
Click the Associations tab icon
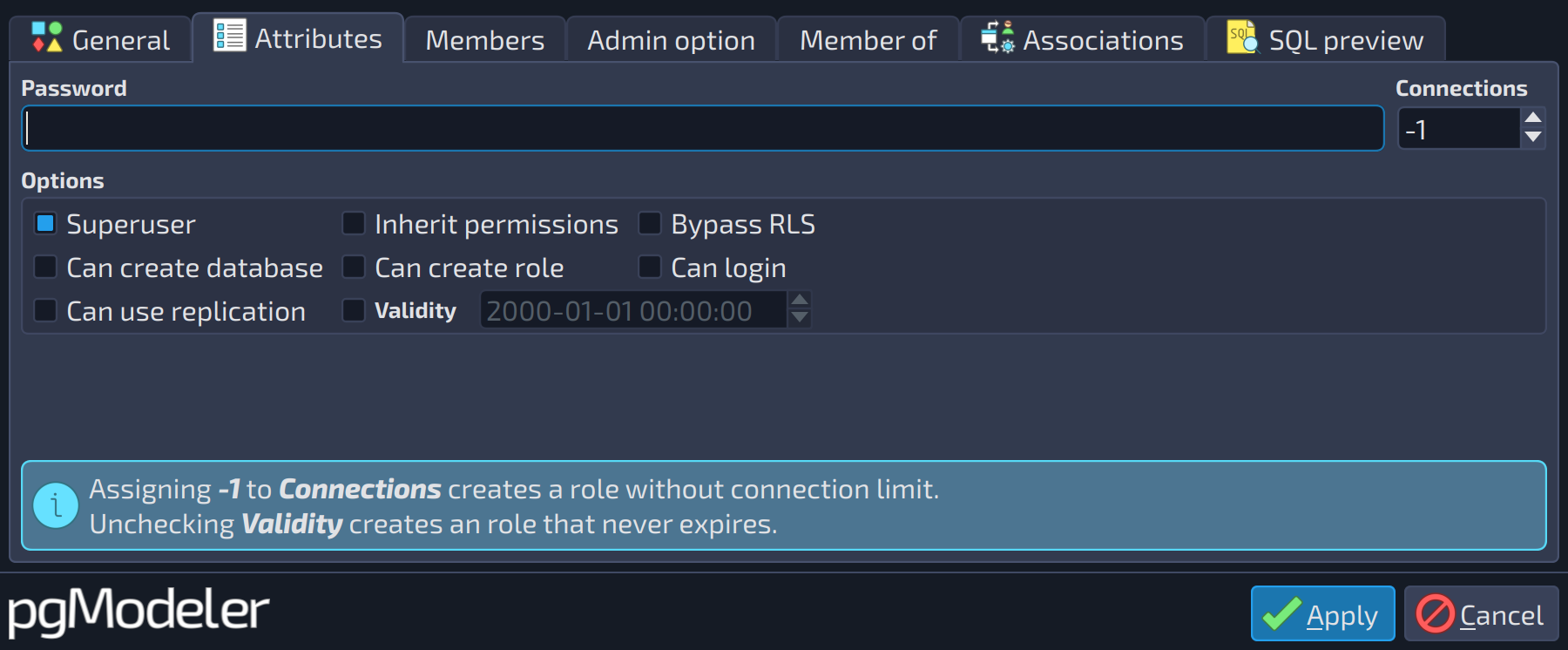coord(998,37)
